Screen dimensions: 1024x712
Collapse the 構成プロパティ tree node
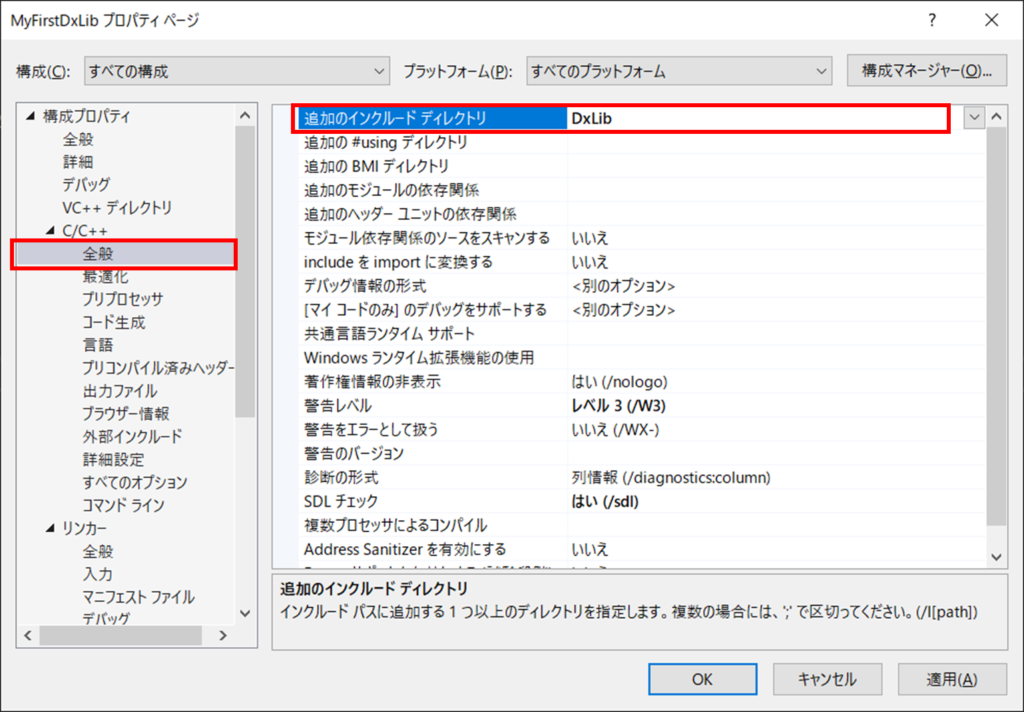(30, 117)
